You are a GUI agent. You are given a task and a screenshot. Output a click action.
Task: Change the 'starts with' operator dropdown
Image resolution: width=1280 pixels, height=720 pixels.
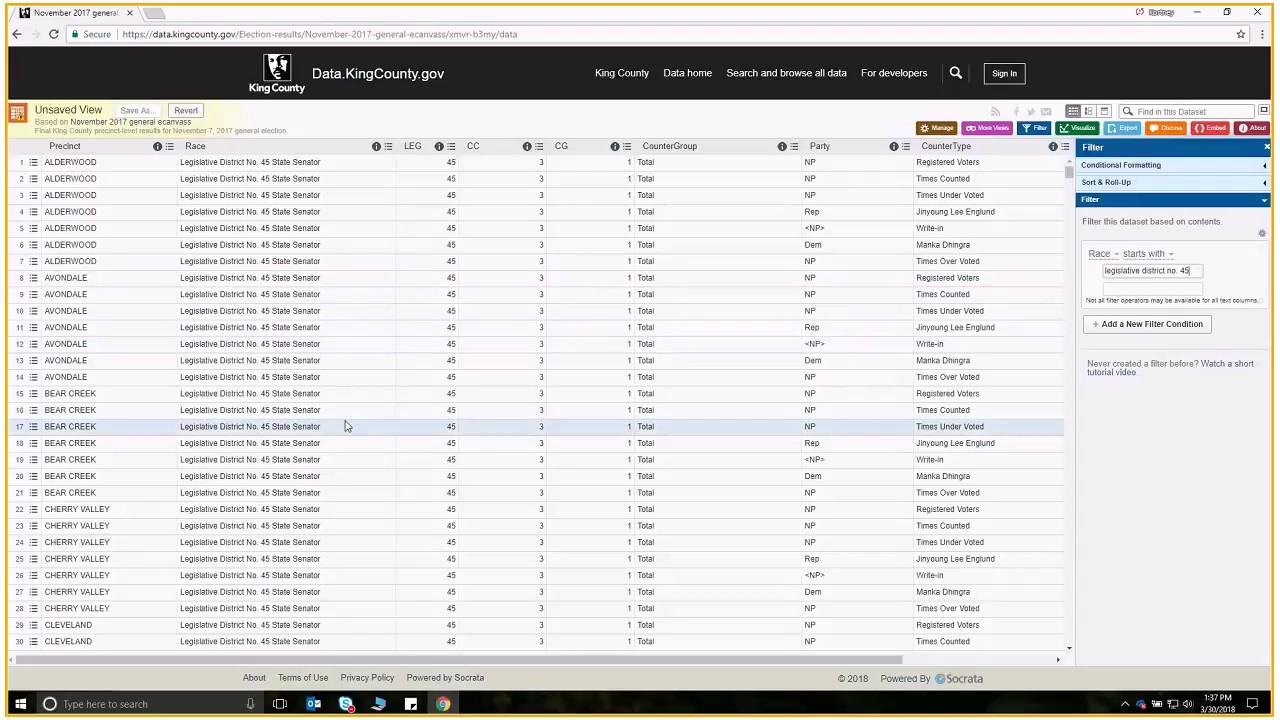click(1148, 254)
